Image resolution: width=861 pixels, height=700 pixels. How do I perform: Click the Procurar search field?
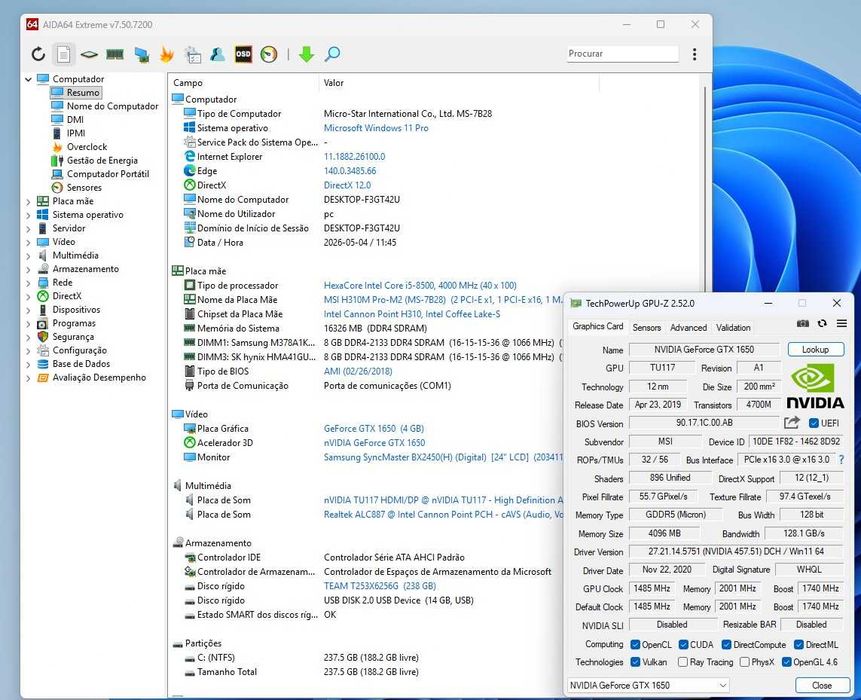click(x=623, y=54)
